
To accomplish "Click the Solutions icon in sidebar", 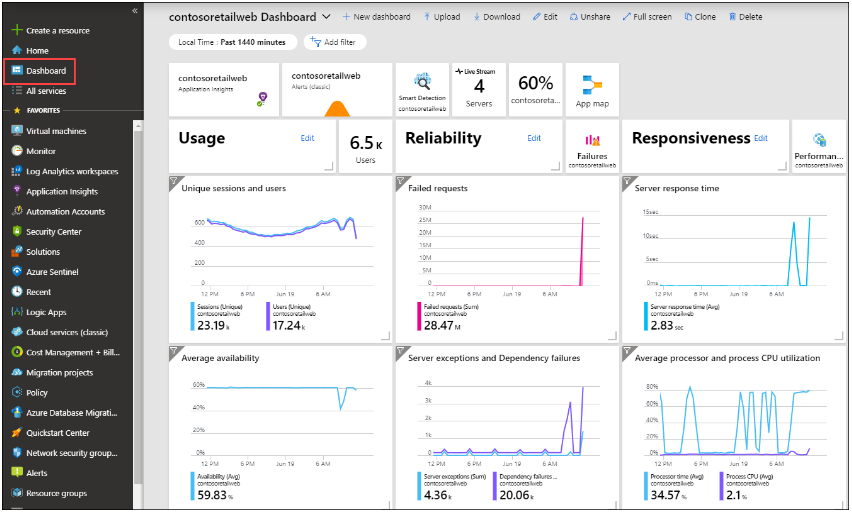I will (17, 251).
